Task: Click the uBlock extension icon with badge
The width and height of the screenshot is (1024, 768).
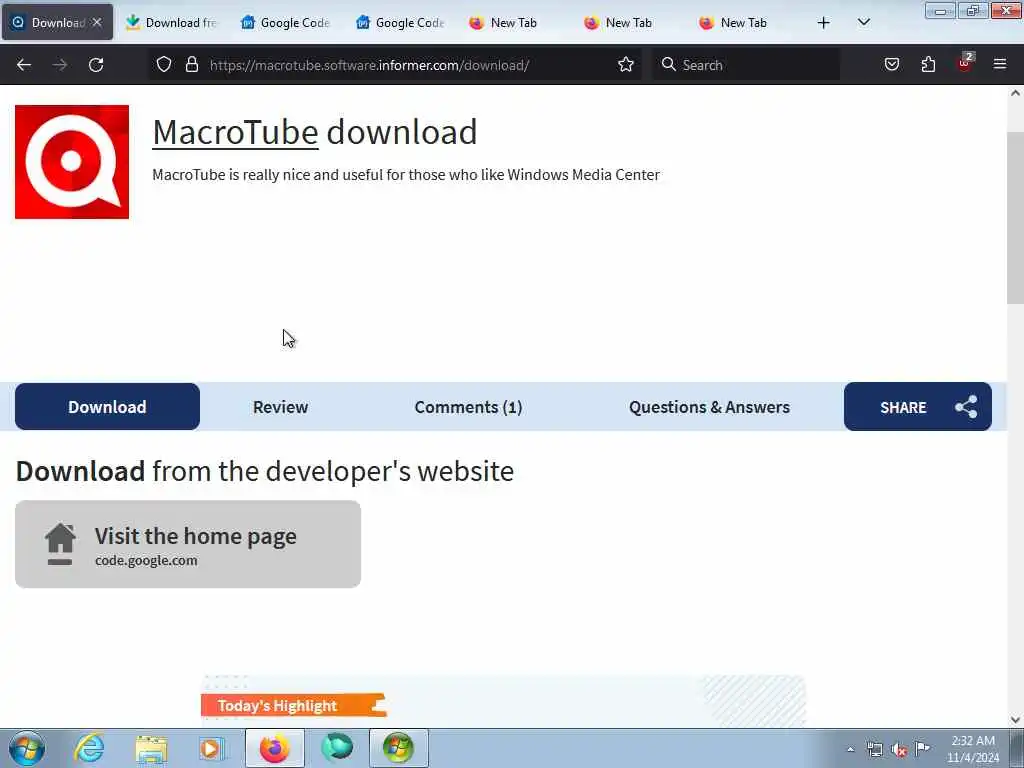Action: pyautogui.click(x=965, y=63)
